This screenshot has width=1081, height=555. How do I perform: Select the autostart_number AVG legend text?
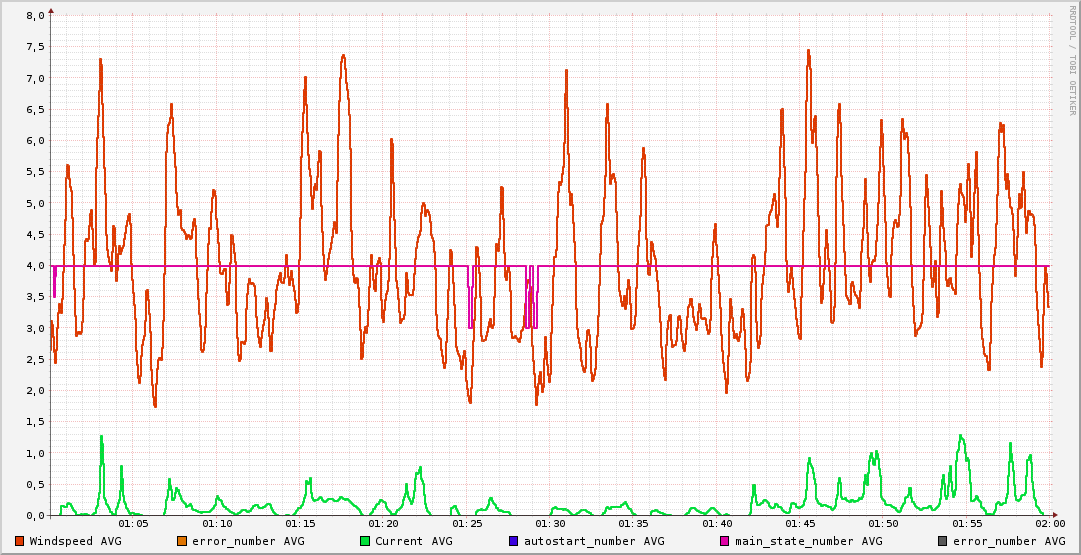pyautogui.click(x=594, y=541)
